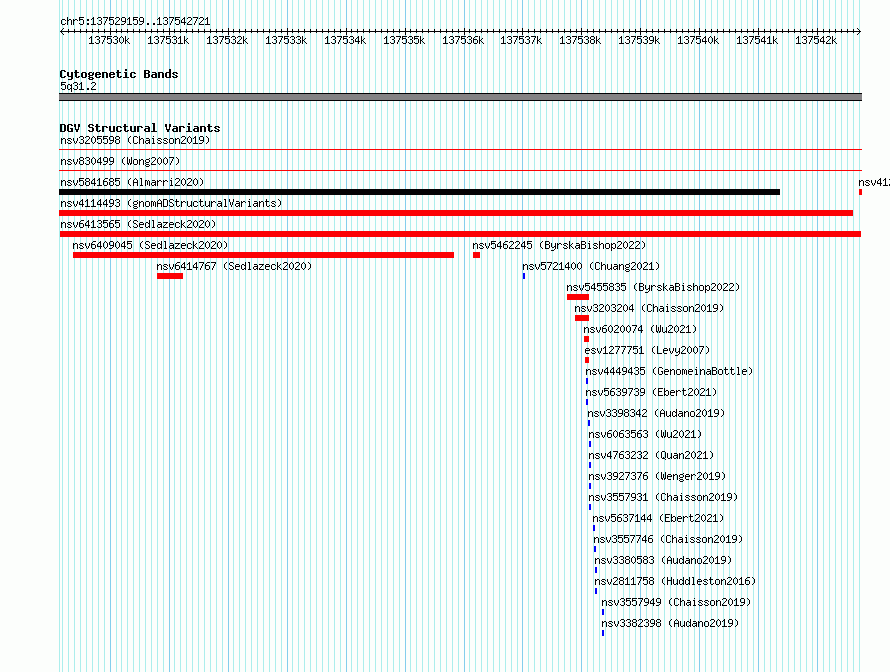Select nsv3557746 (Chaisson2019) label
This screenshot has width=890, height=672.
point(668,539)
